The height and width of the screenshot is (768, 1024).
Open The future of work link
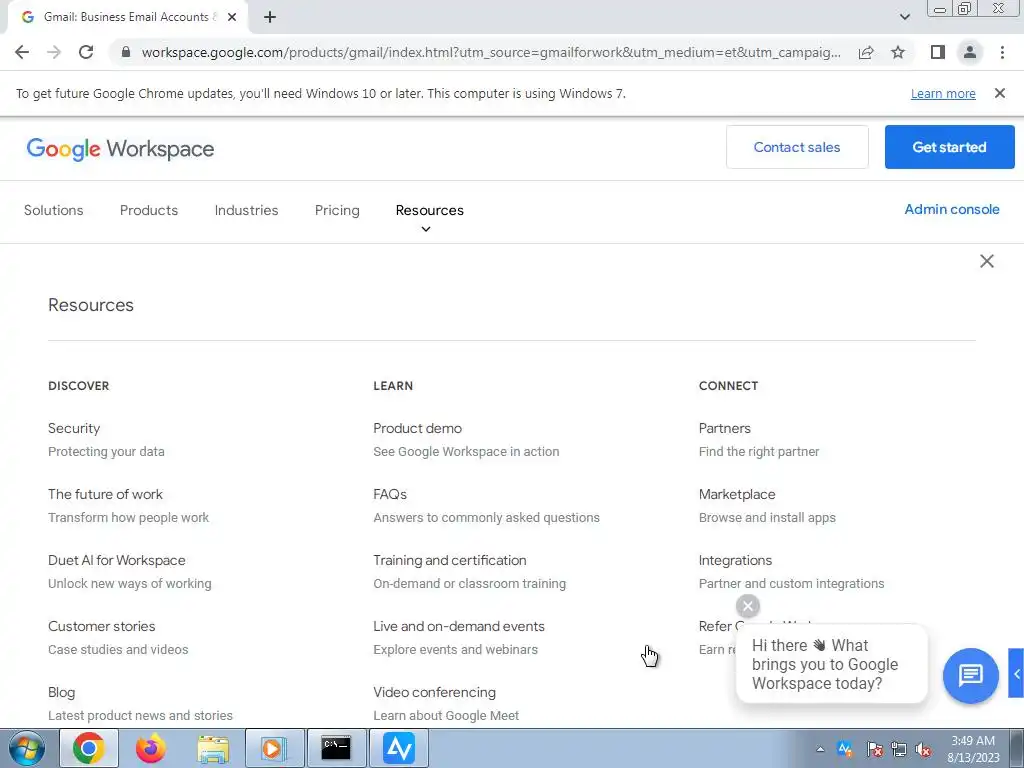105,494
